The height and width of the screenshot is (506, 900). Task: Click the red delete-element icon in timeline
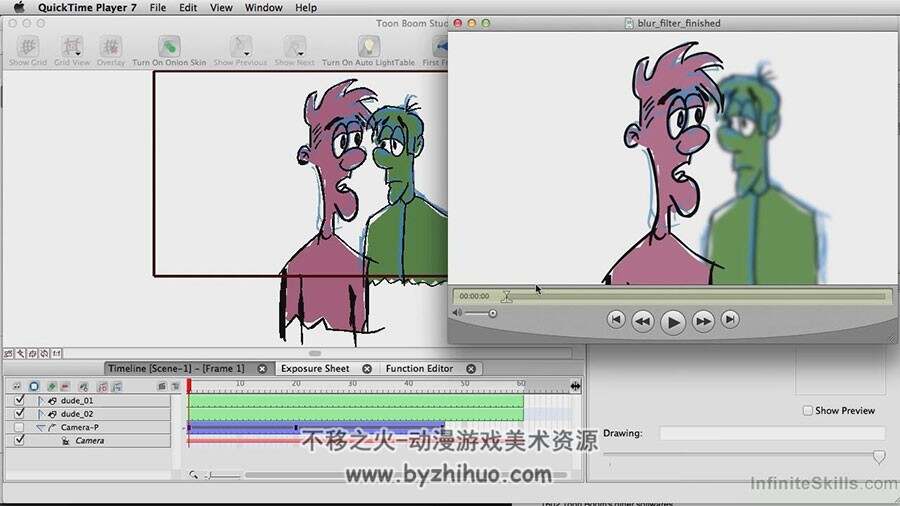(65, 386)
